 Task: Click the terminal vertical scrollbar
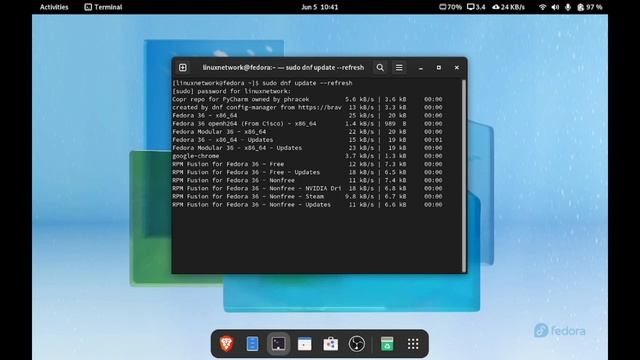click(464, 176)
